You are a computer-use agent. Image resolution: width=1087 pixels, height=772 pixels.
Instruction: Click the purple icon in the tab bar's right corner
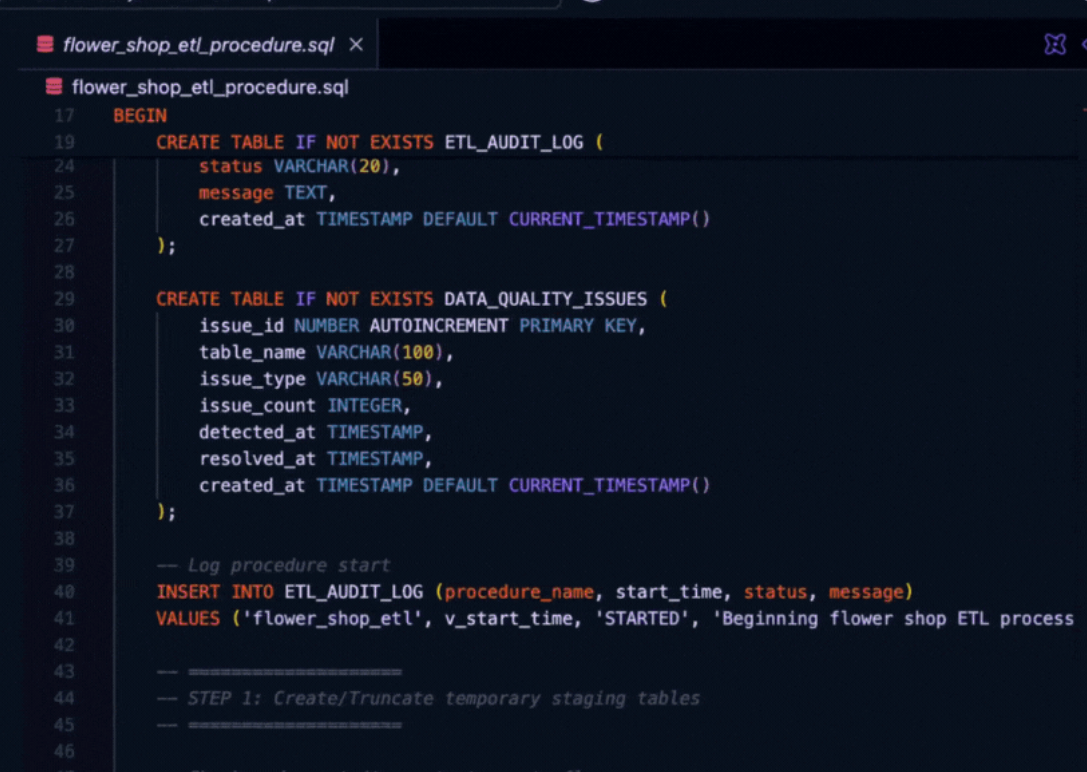pos(1054,44)
